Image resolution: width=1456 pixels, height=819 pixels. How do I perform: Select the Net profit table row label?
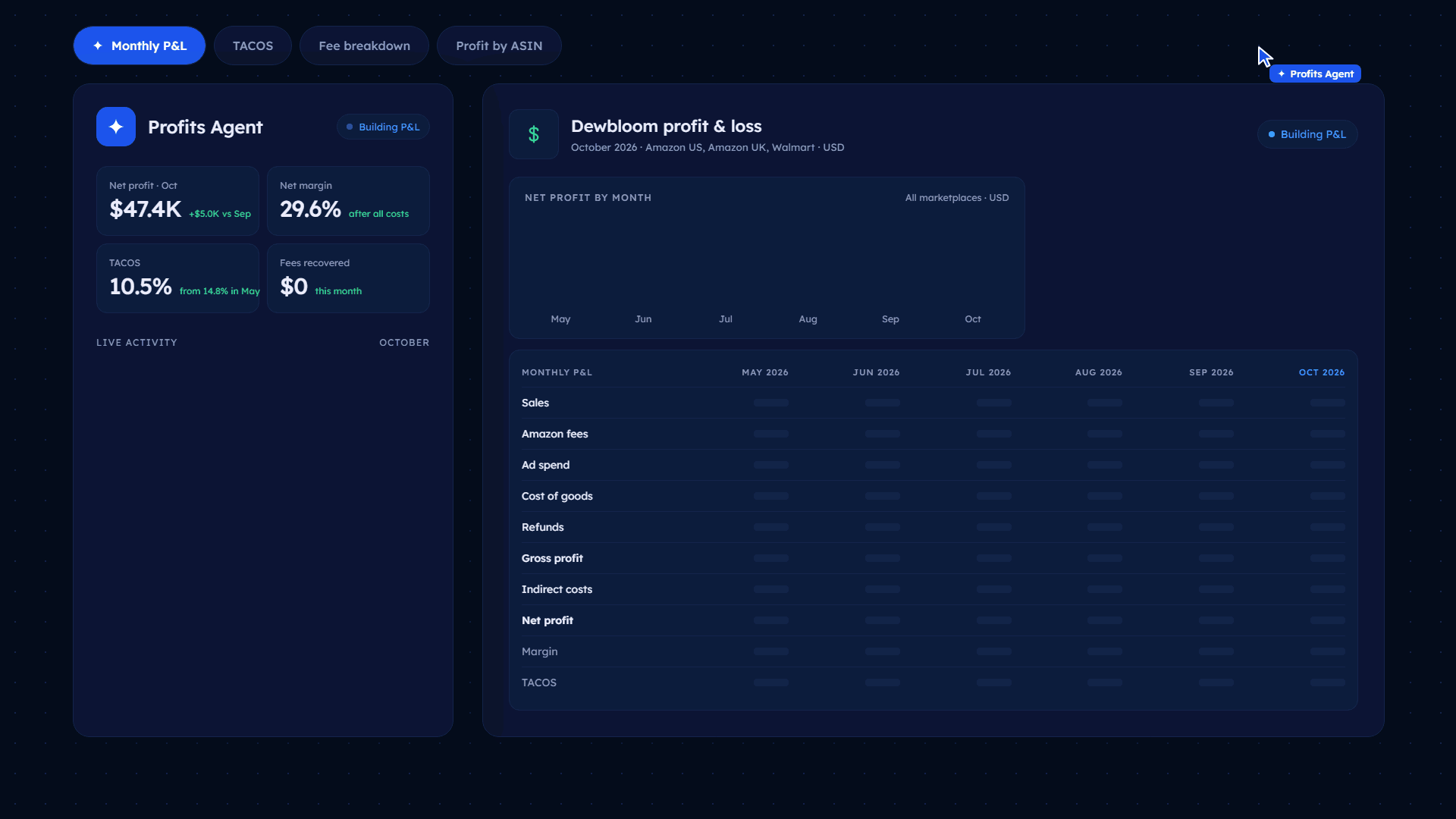pyautogui.click(x=548, y=620)
